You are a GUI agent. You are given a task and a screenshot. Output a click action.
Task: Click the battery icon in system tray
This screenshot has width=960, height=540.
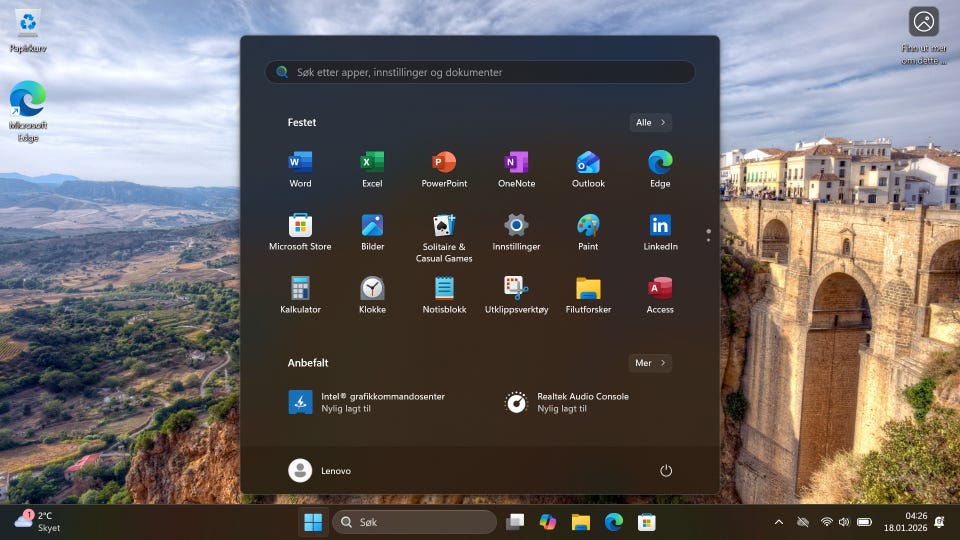click(864, 522)
